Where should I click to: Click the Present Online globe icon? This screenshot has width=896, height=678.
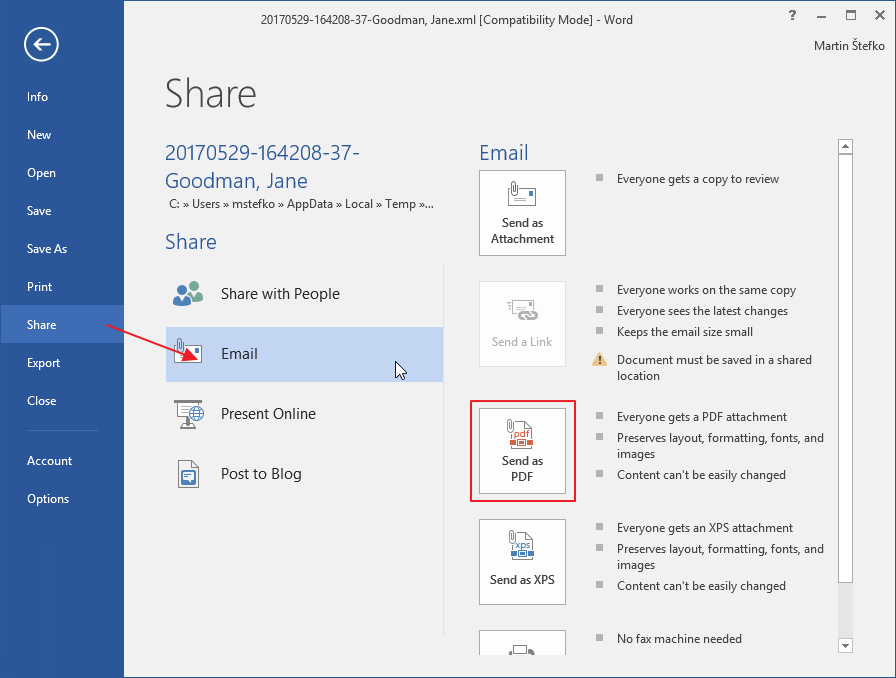(189, 414)
